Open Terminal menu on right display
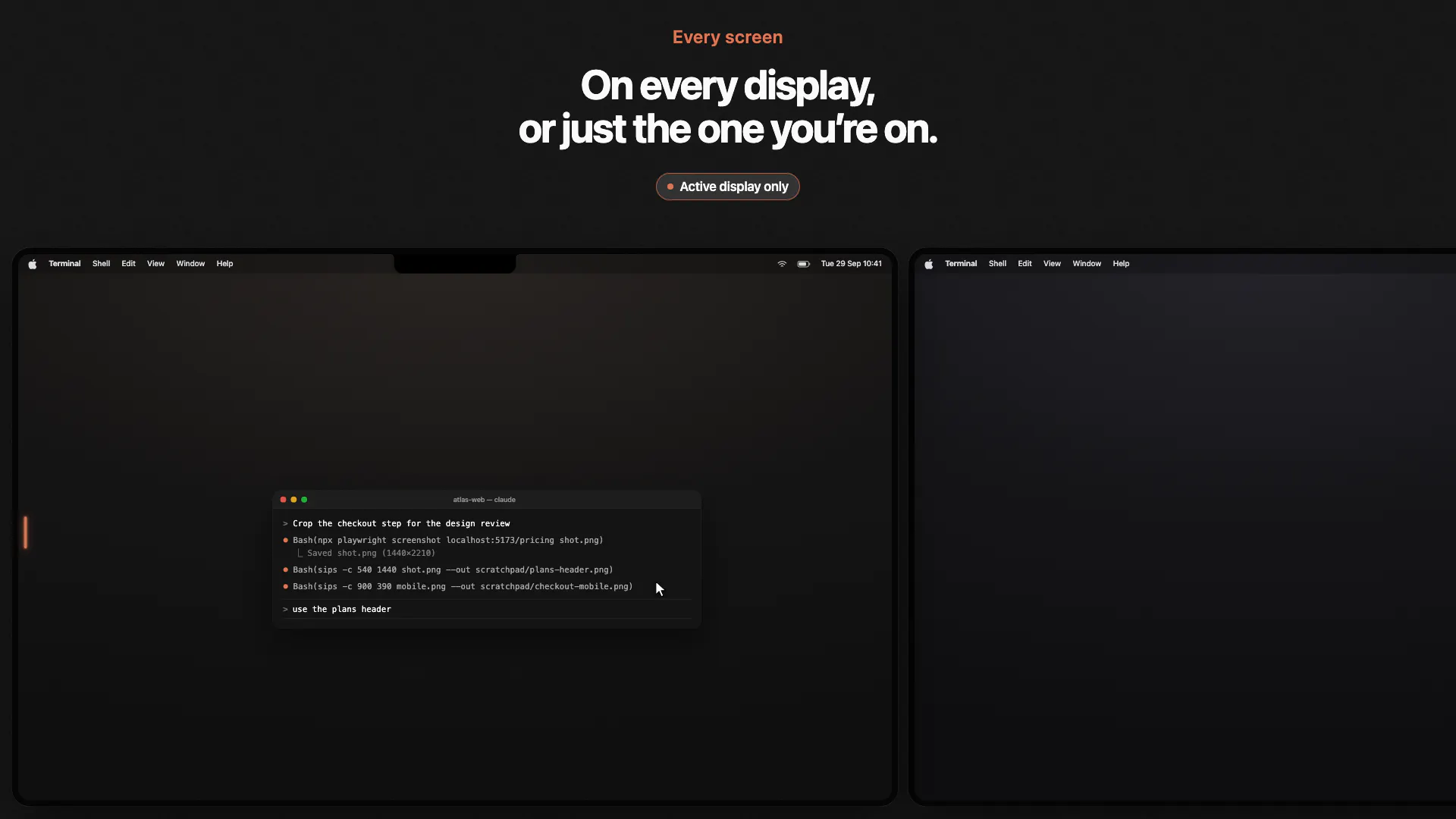This screenshot has width=1456, height=819. pyautogui.click(x=961, y=264)
